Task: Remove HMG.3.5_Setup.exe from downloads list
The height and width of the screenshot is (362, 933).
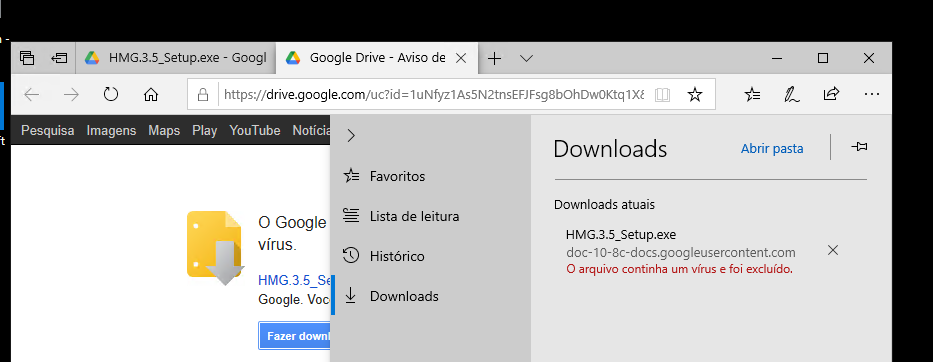Action: 833,250
